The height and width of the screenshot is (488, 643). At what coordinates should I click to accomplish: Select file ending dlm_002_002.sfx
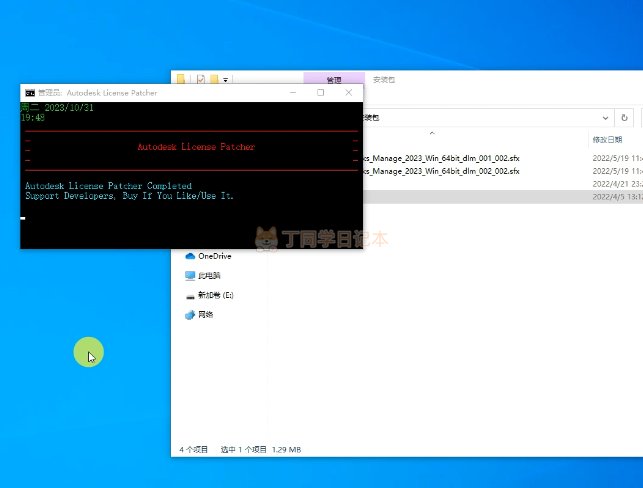pos(441,171)
